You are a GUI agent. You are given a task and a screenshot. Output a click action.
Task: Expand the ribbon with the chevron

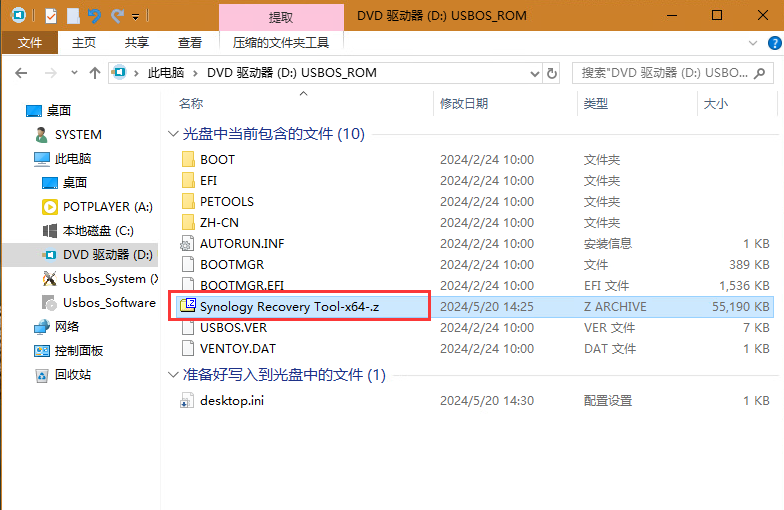(x=752, y=43)
